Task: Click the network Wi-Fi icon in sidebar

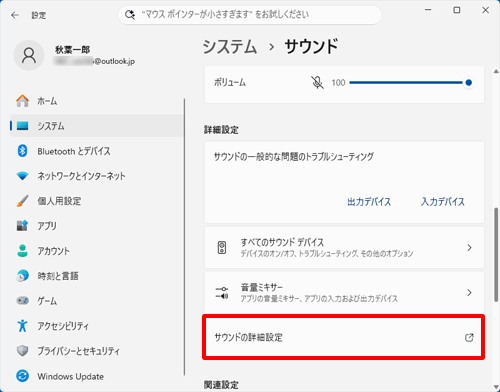Action: click(23, 176)
